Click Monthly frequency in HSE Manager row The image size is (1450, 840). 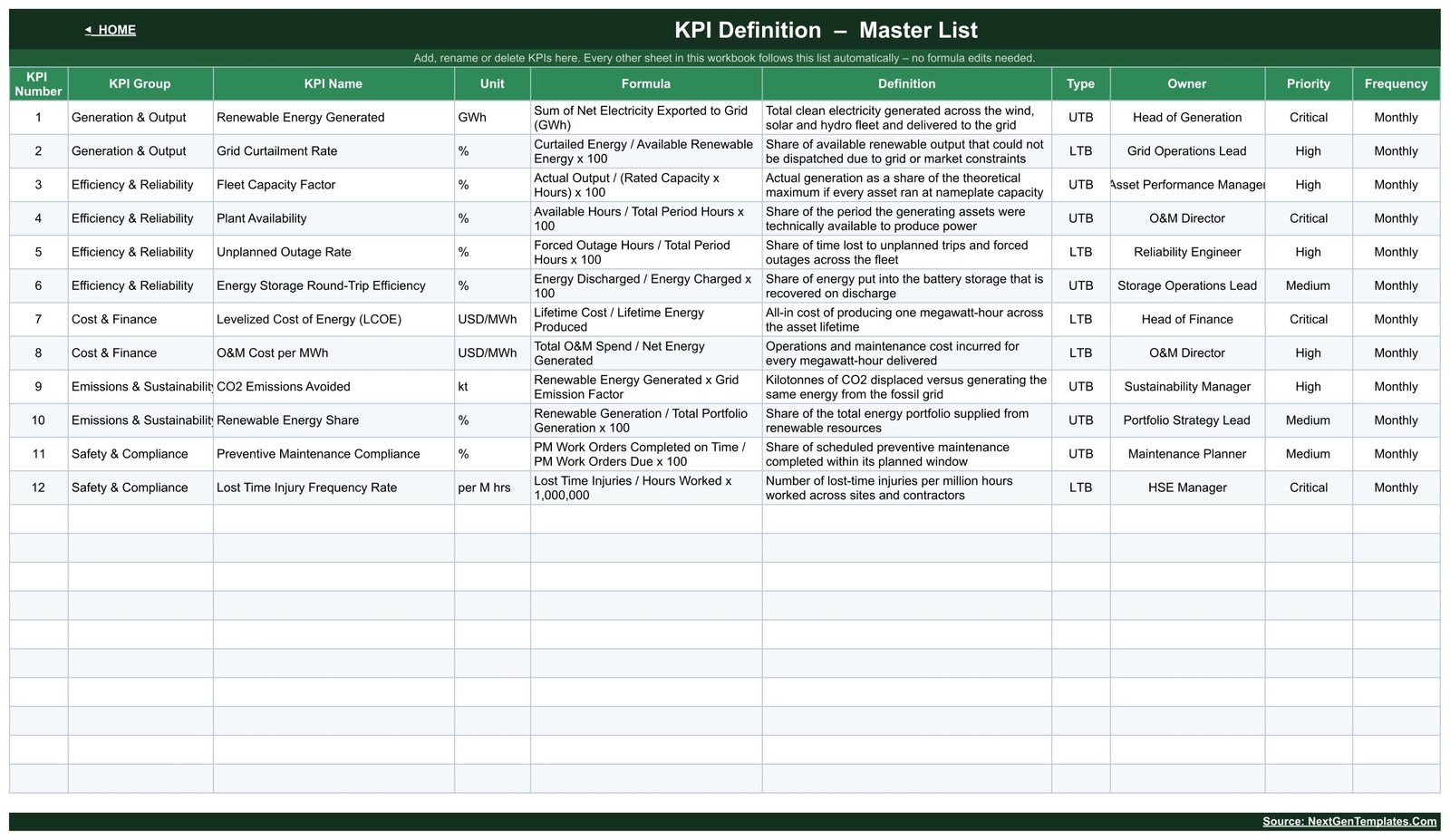pyautogui.click(x=1396, y=487)
